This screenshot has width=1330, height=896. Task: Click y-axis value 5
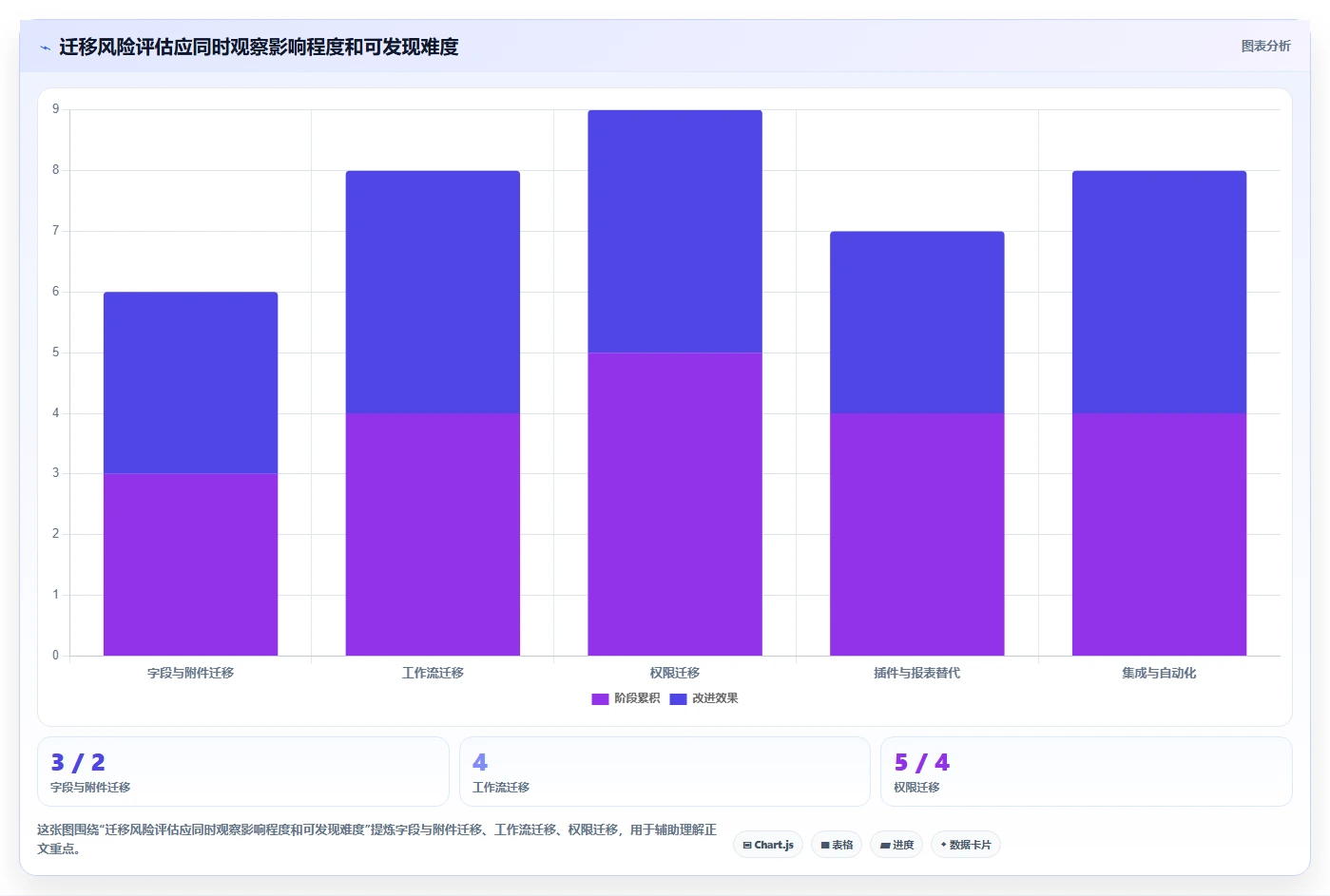coord(55,353)
